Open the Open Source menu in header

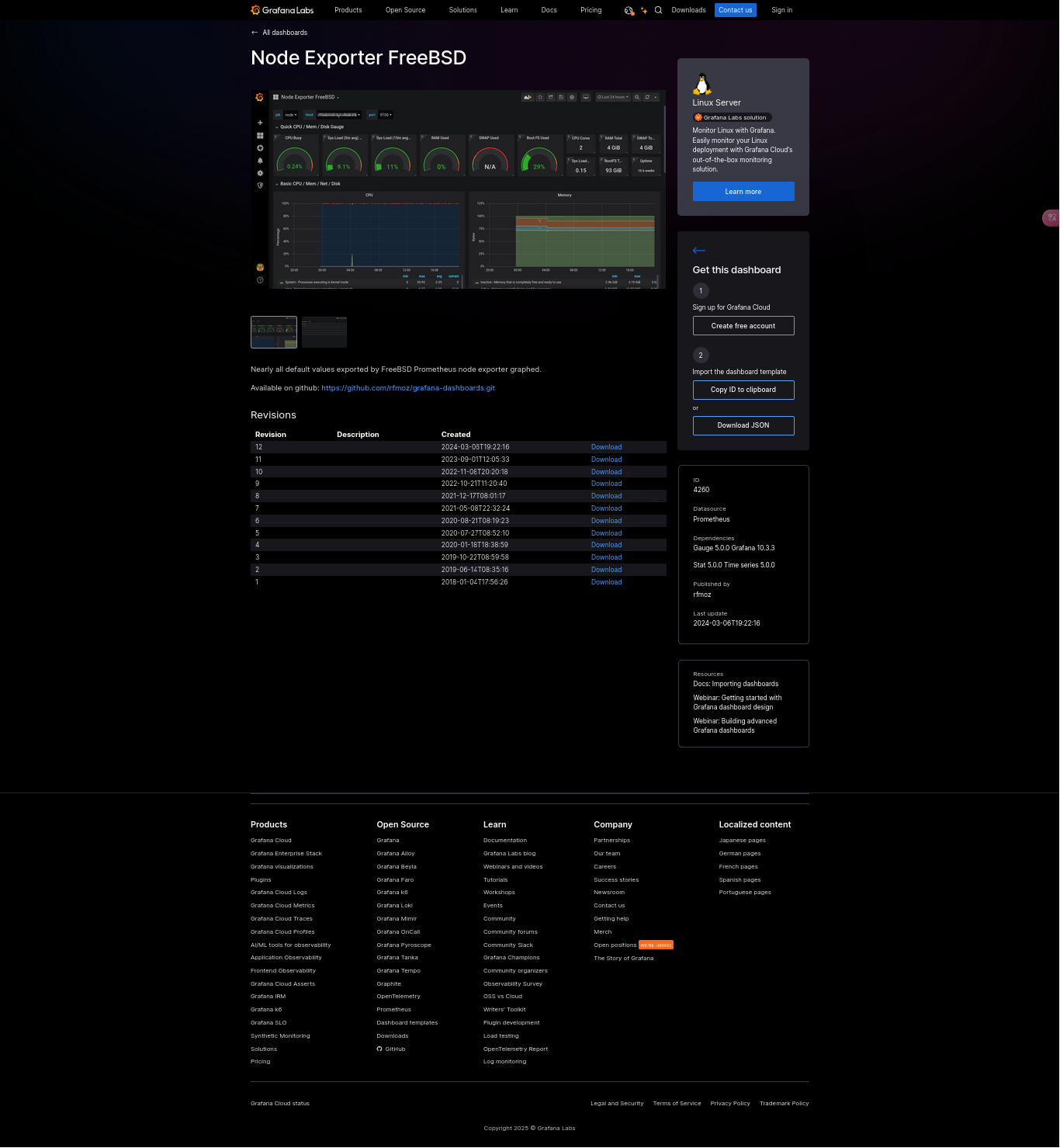(406, 10)
